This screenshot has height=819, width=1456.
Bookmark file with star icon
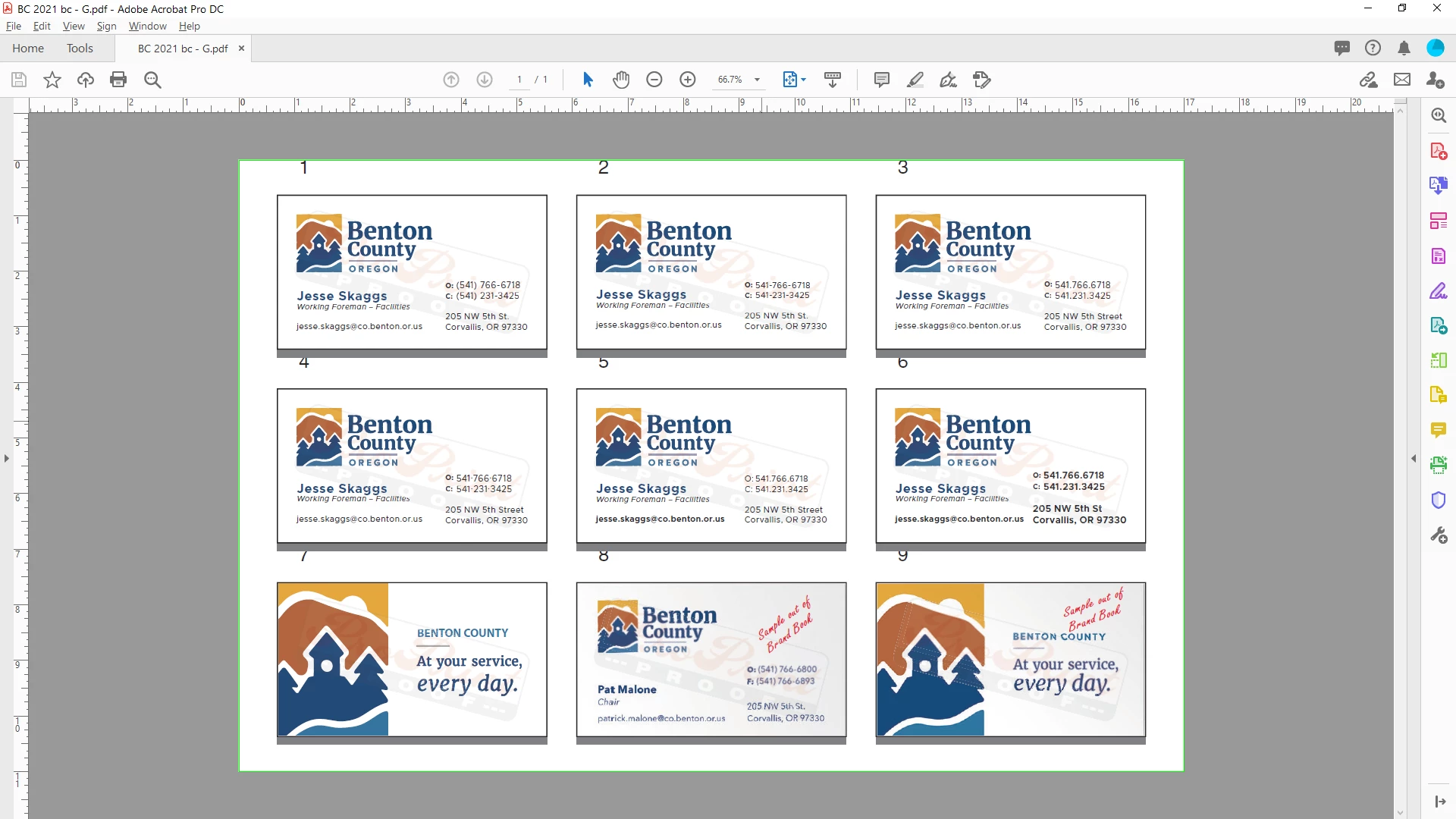coord(52,80)
